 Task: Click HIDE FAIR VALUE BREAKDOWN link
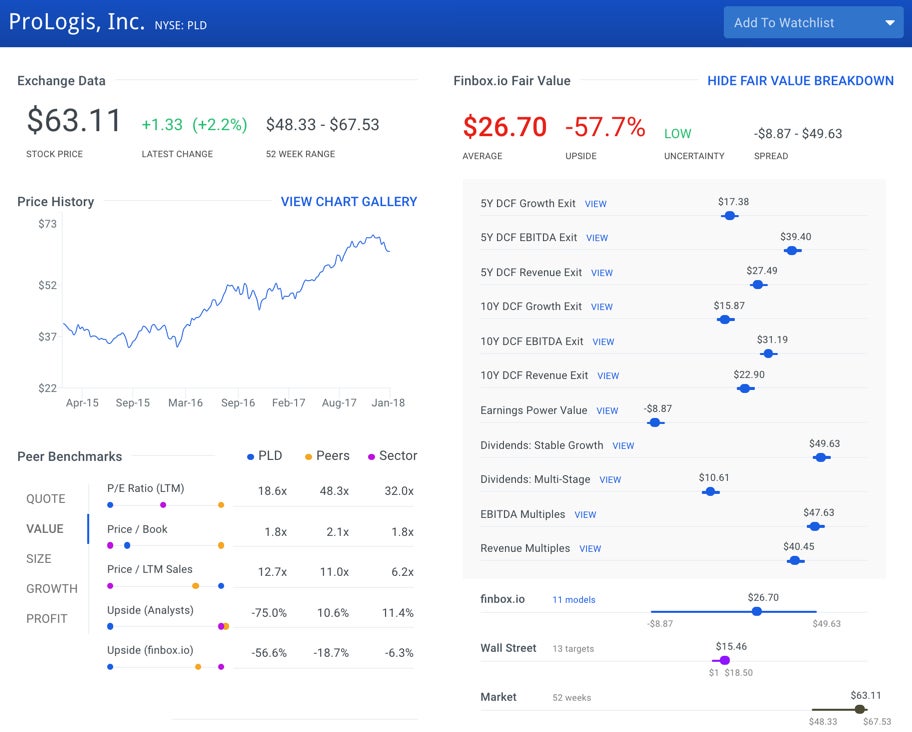[x=800, y=81]
